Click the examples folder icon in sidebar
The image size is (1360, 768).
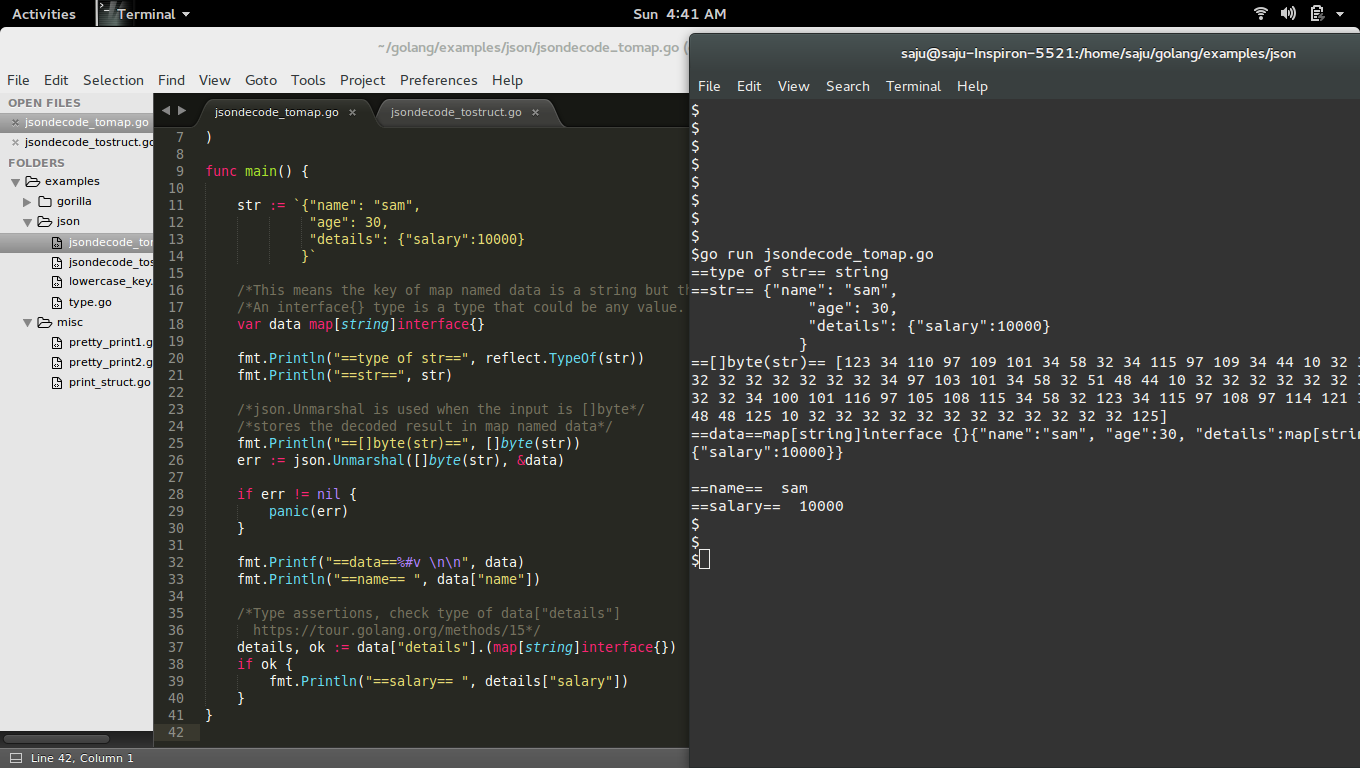[x=32, y=181]
